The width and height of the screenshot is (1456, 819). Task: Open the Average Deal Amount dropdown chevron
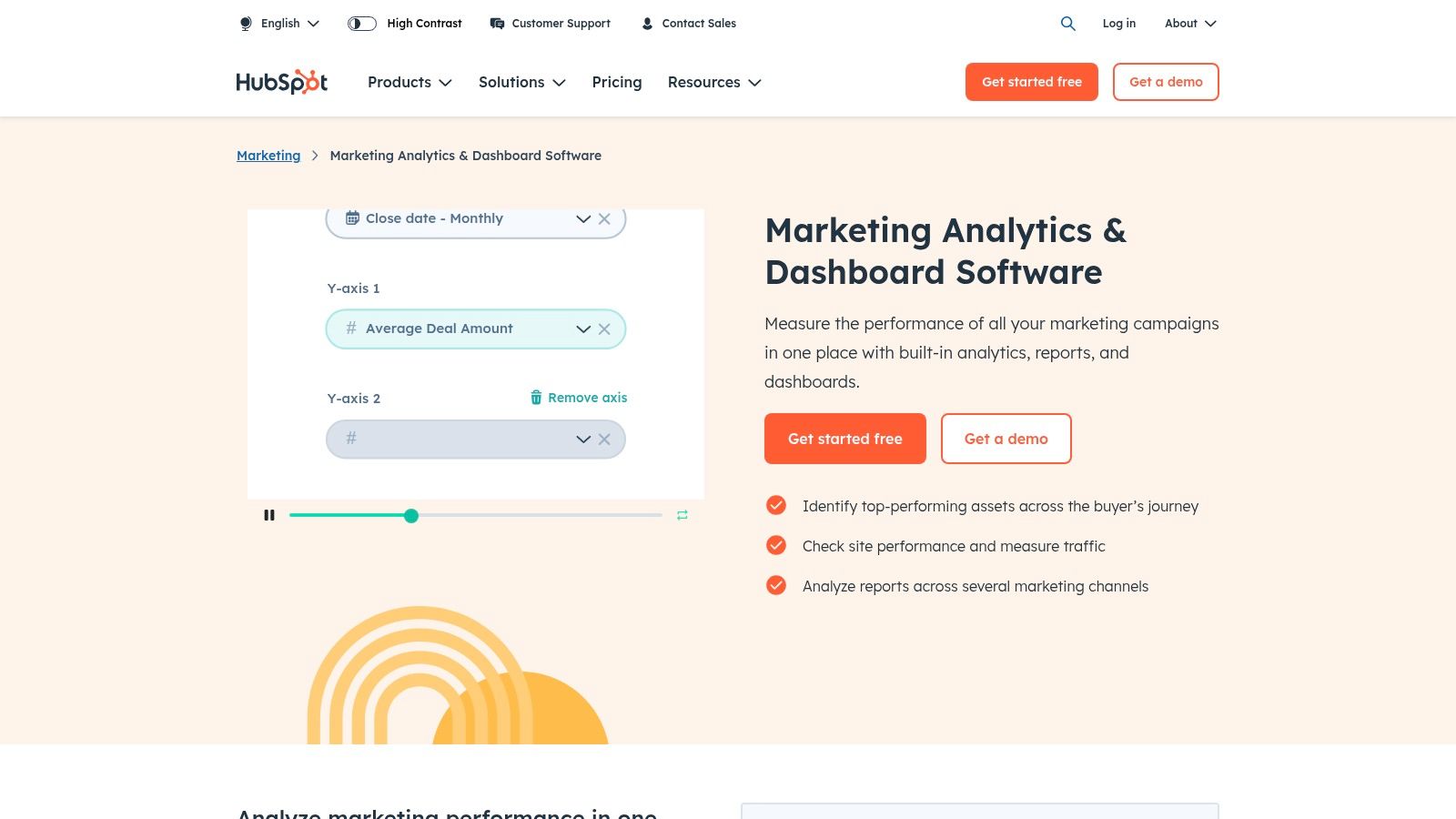(583, 329)
